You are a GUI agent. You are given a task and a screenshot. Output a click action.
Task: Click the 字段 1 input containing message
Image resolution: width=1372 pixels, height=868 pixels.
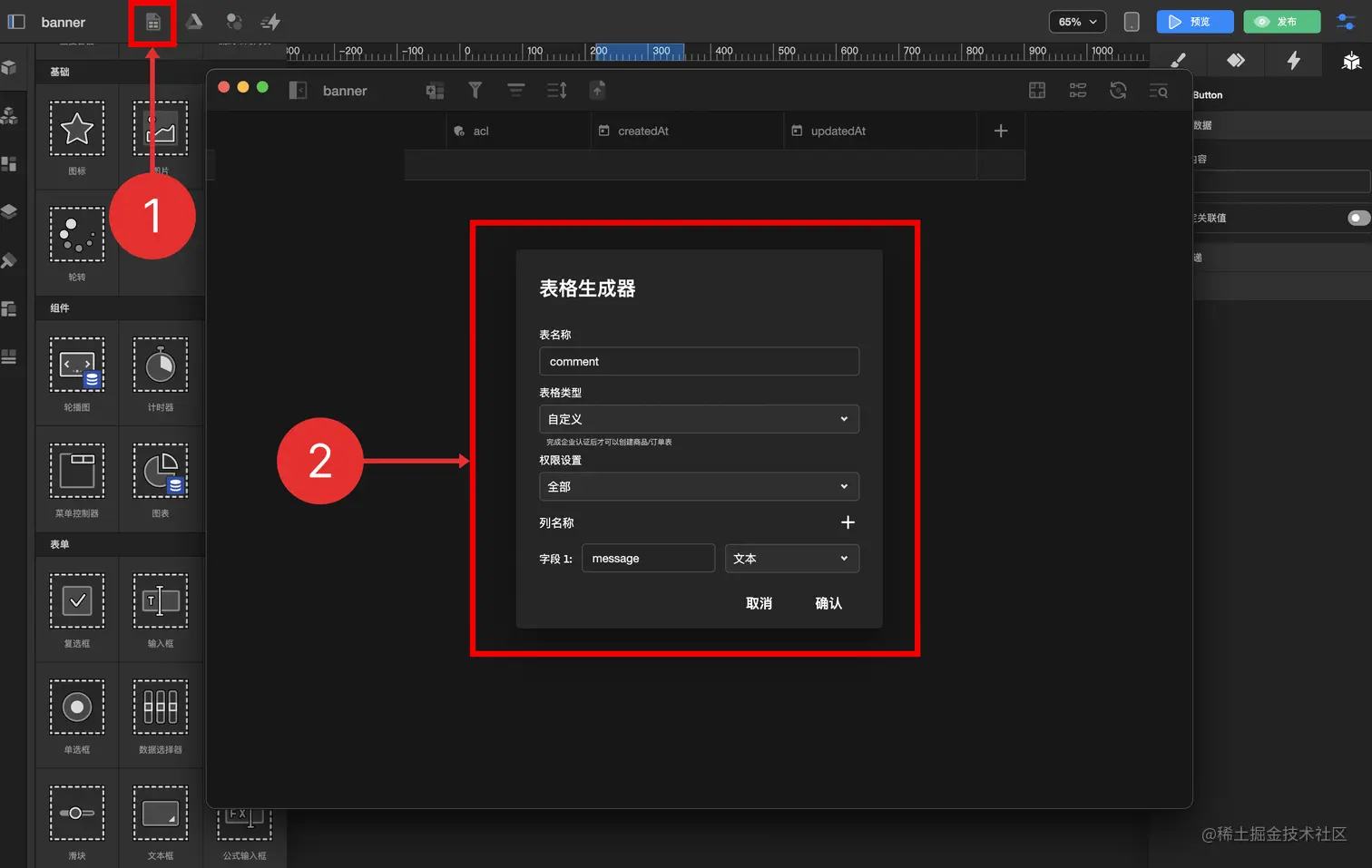(648, 558)
